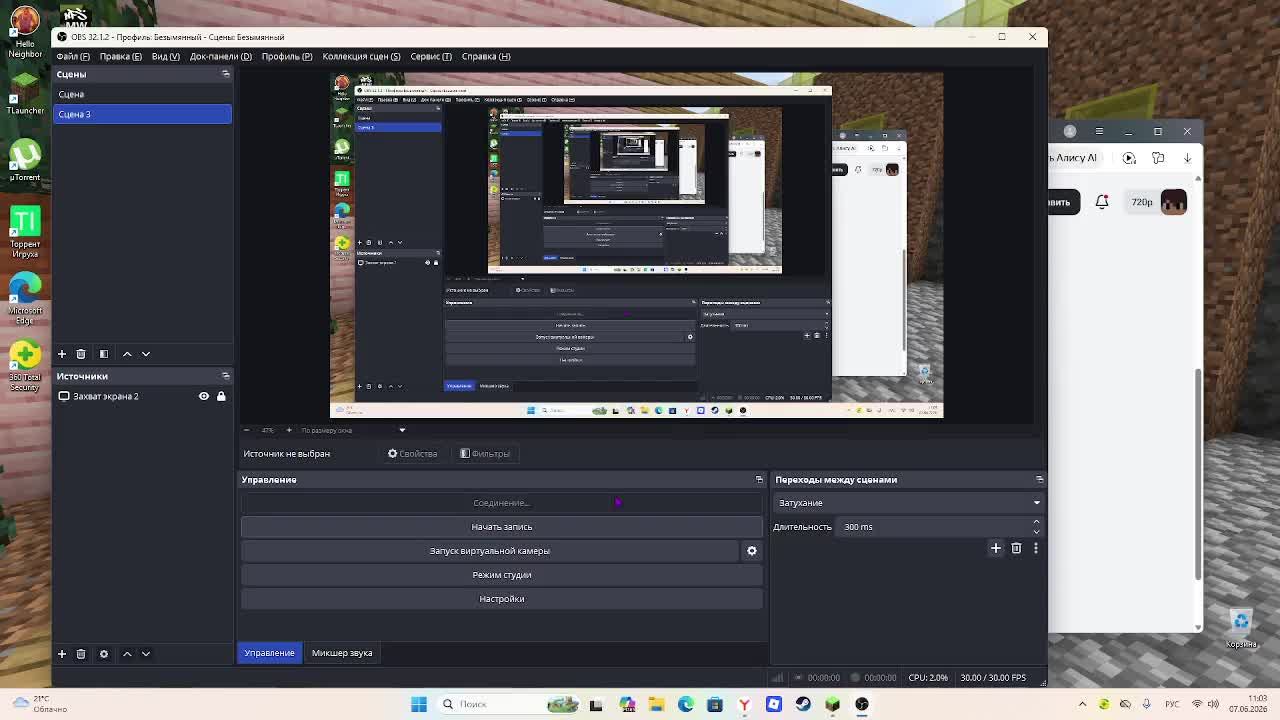Add a new source in Источники panel
The height and width of the screenshot is (720, 1280).
pos(62,654)
